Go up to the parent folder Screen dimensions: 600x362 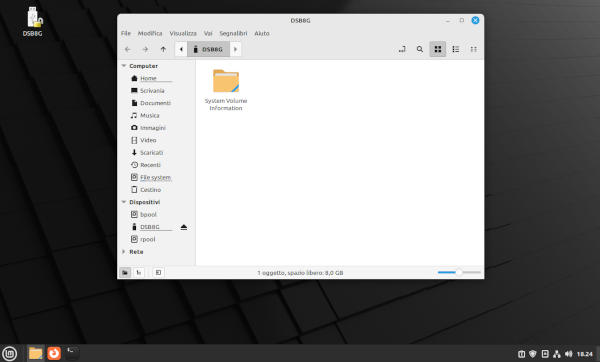(x=163, y=49)
